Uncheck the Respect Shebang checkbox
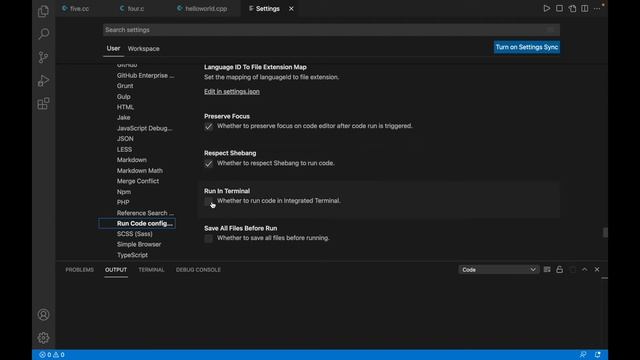This screenshot has height=360, width=640. (x=209, y=164)
